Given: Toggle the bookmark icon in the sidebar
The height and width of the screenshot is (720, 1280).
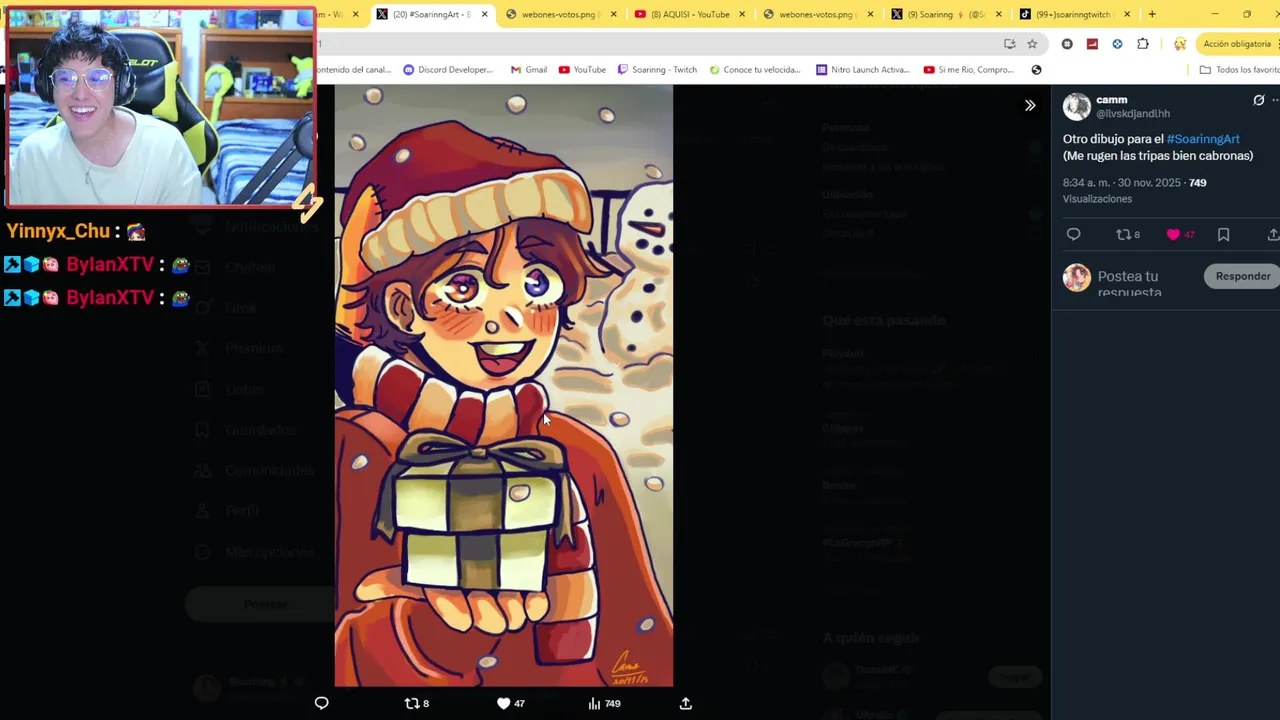Looking at the screenshot, I should [1223, 234].
